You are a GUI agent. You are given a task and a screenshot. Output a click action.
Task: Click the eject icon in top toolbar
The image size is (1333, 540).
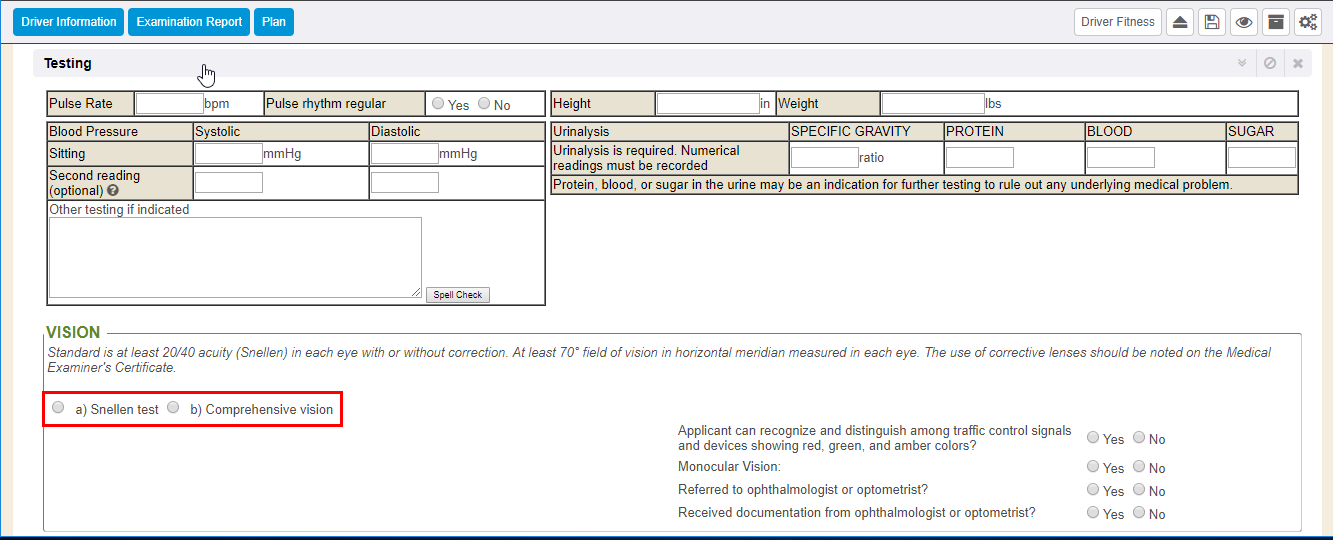pyautogui.click(x=1180, y=22)
